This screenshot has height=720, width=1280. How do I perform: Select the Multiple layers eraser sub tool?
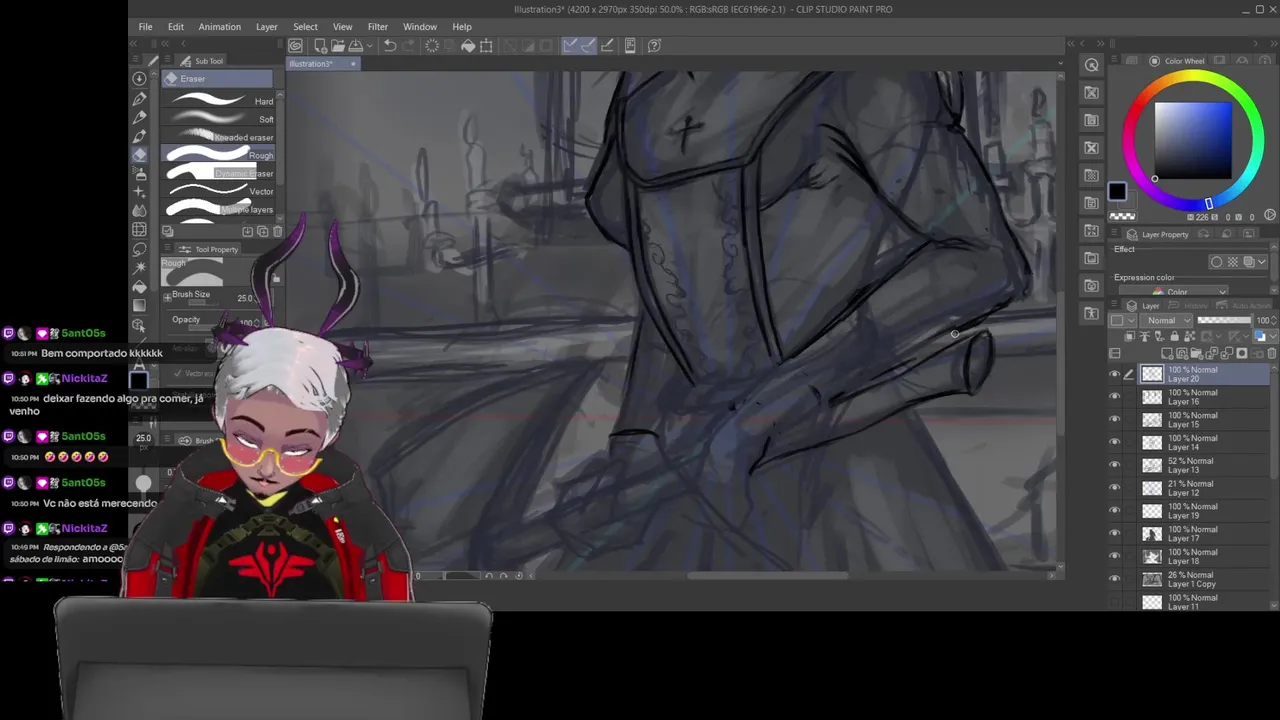[219, 209]
